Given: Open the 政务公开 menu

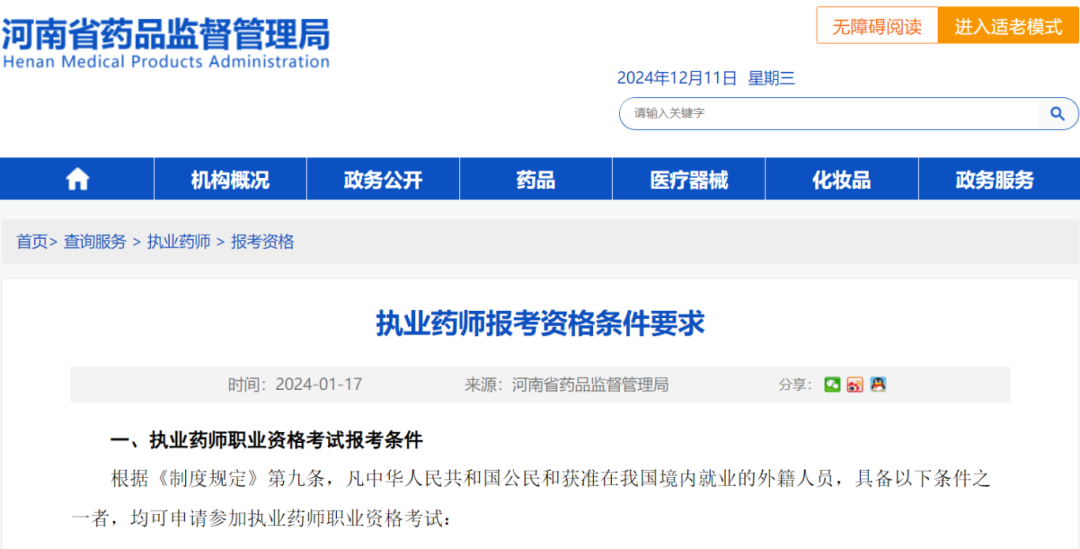Looking at the screenshot, I should tap(383, 180).
